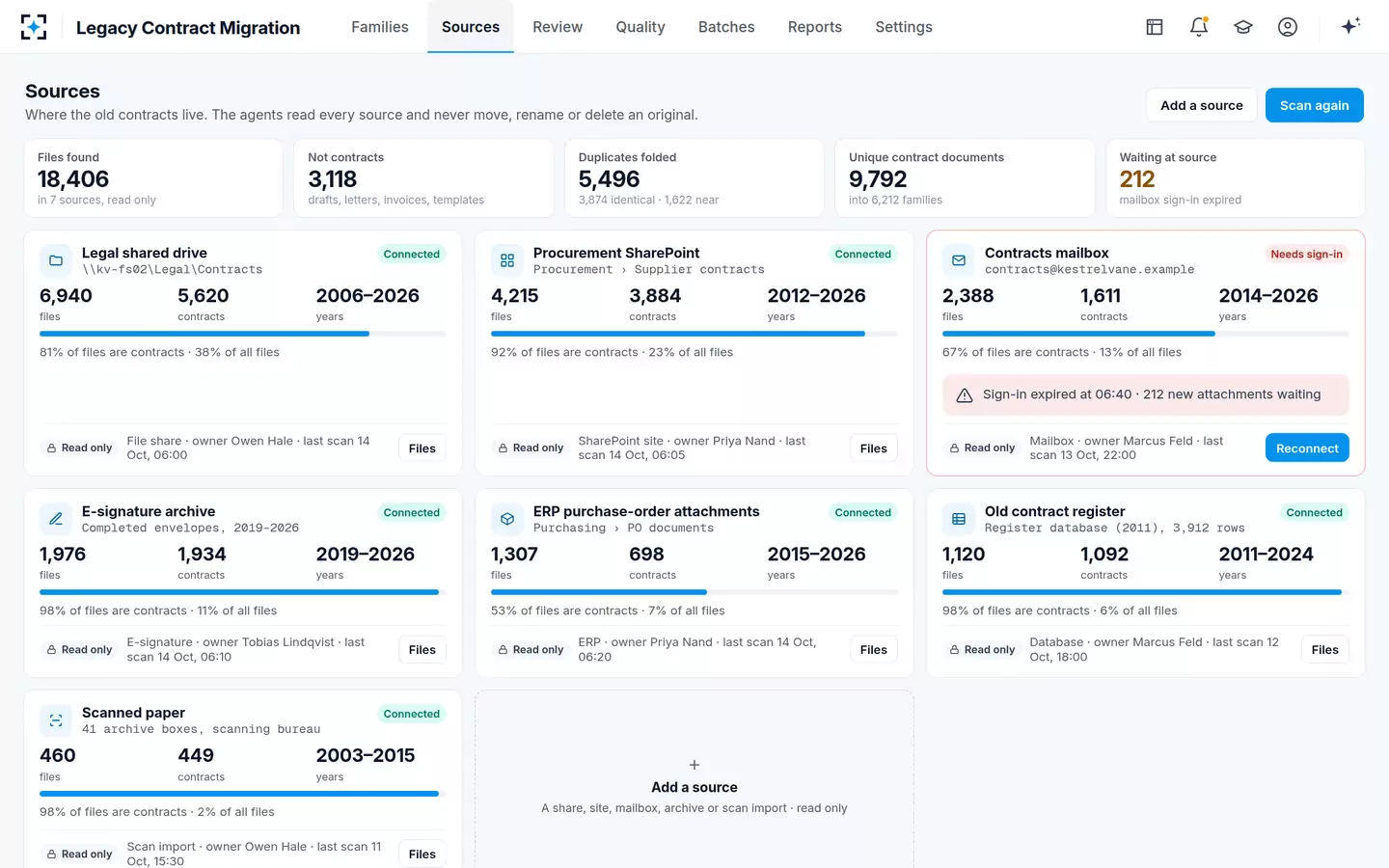Screen dimensions: 1389x868
Task: Open the Settings tab
Action: click(904, 27)
